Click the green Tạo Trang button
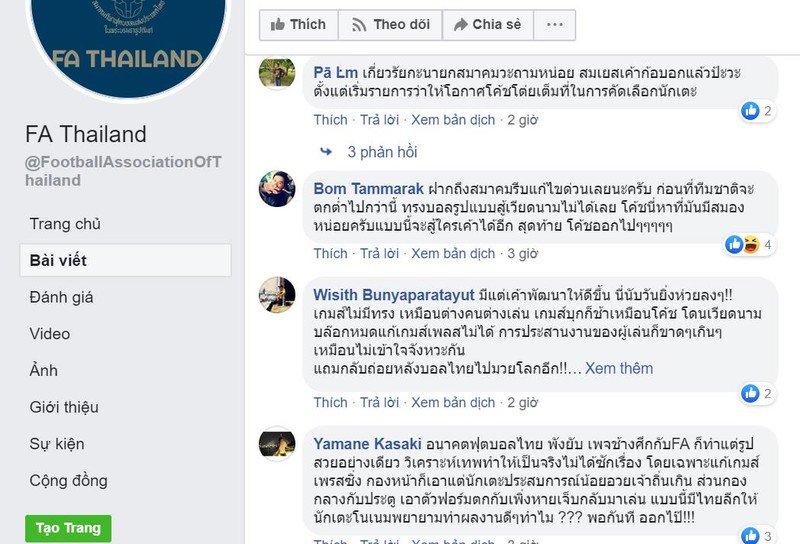This screenshot has width=800, height=544. [x=68, y=528]
